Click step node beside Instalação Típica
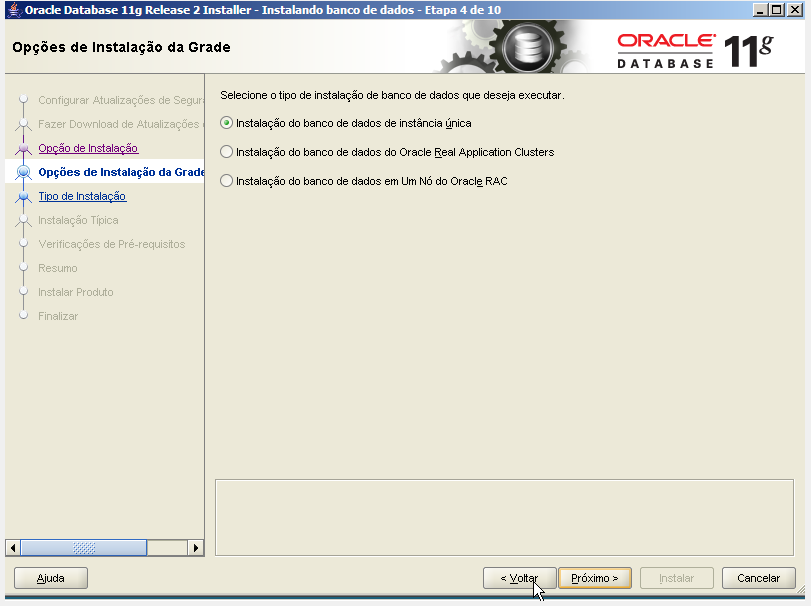This screenshot has width=811, height=606. (23, 221)
